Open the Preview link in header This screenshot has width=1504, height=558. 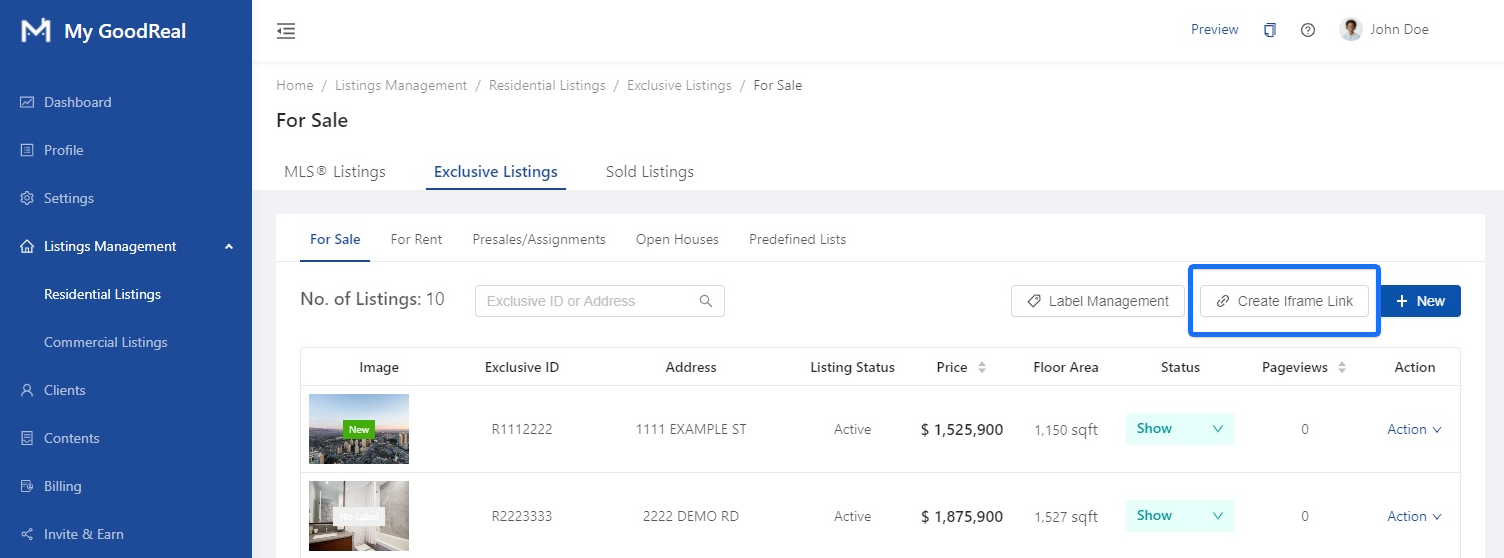(1214, 30)
